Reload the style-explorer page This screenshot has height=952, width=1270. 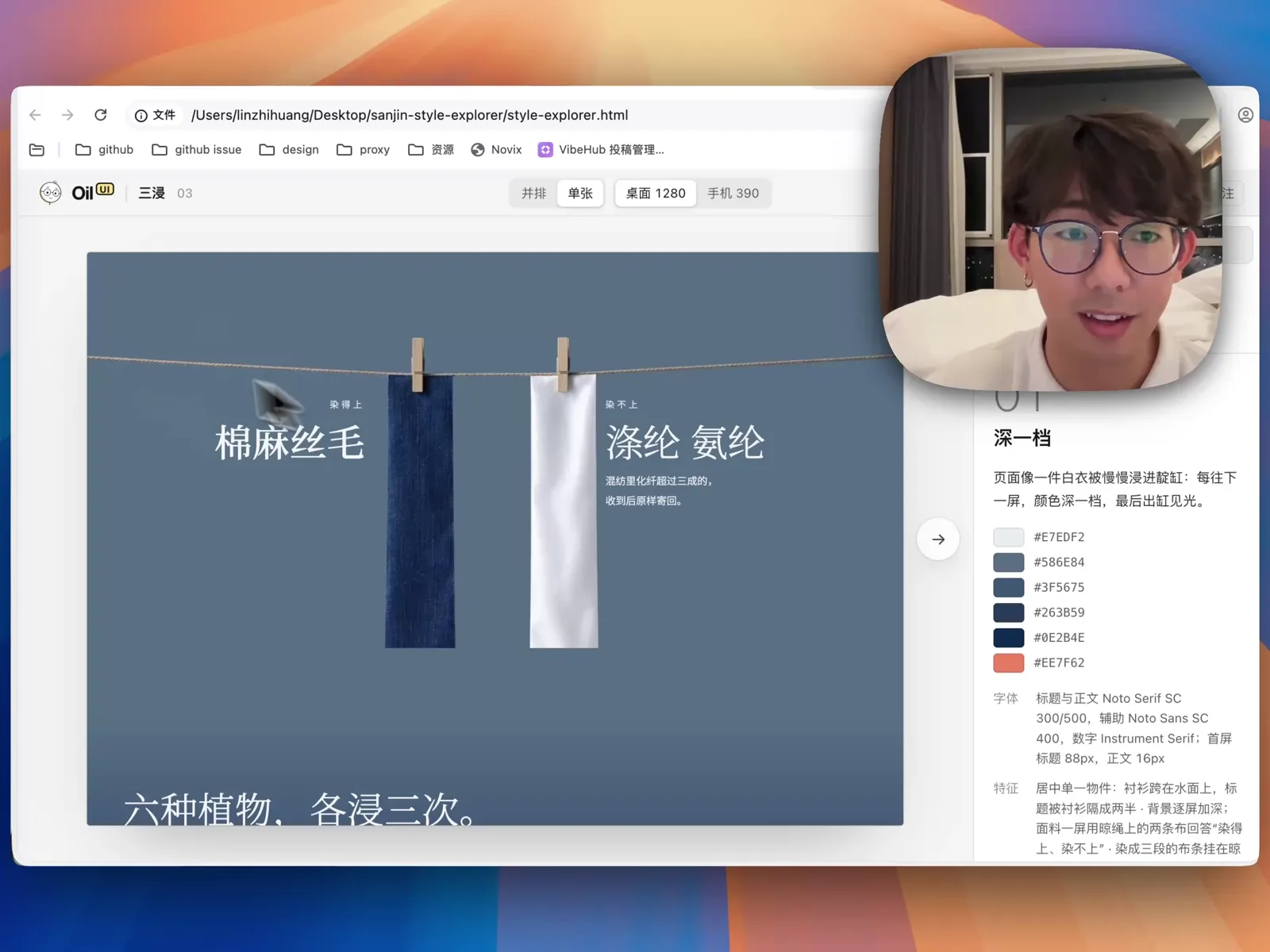[101, 115]
